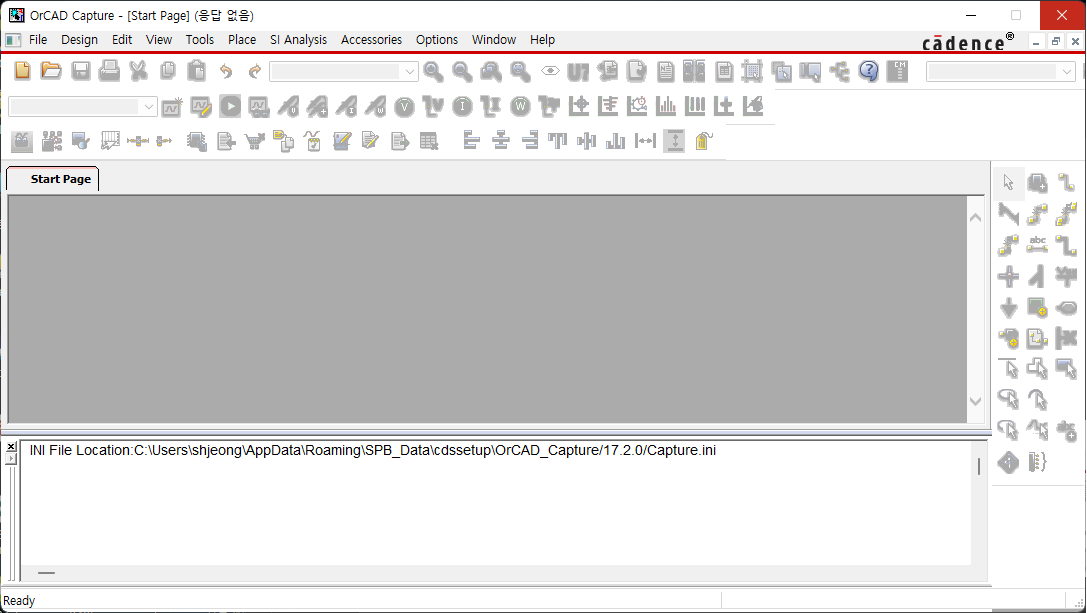The height and width of the screenshot is (613, 1087).
Task: Click Start Page scrollbar up arrow
Action: pos(975,218)
